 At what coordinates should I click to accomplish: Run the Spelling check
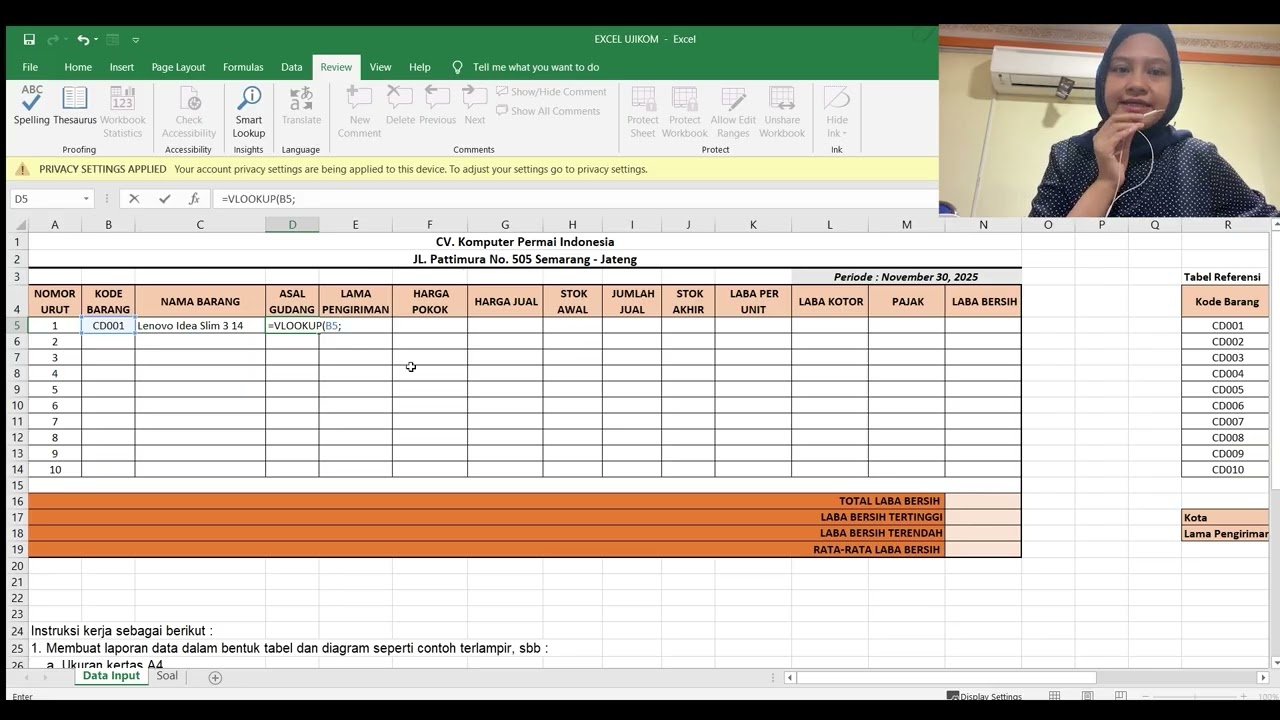coord(32,106)
